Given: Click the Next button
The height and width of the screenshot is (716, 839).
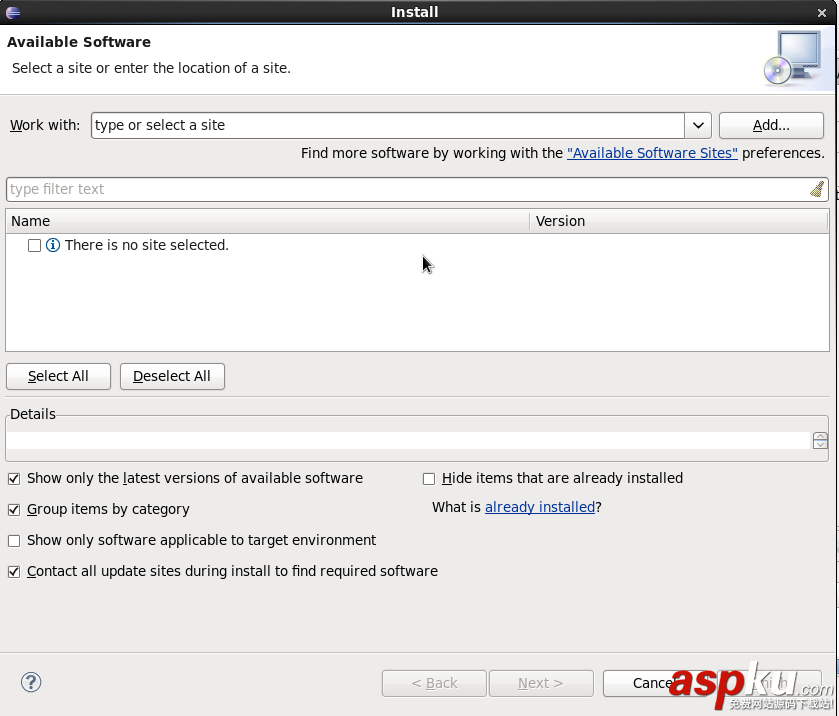Looking at the screenshot, I should click(x=541, y=683).
